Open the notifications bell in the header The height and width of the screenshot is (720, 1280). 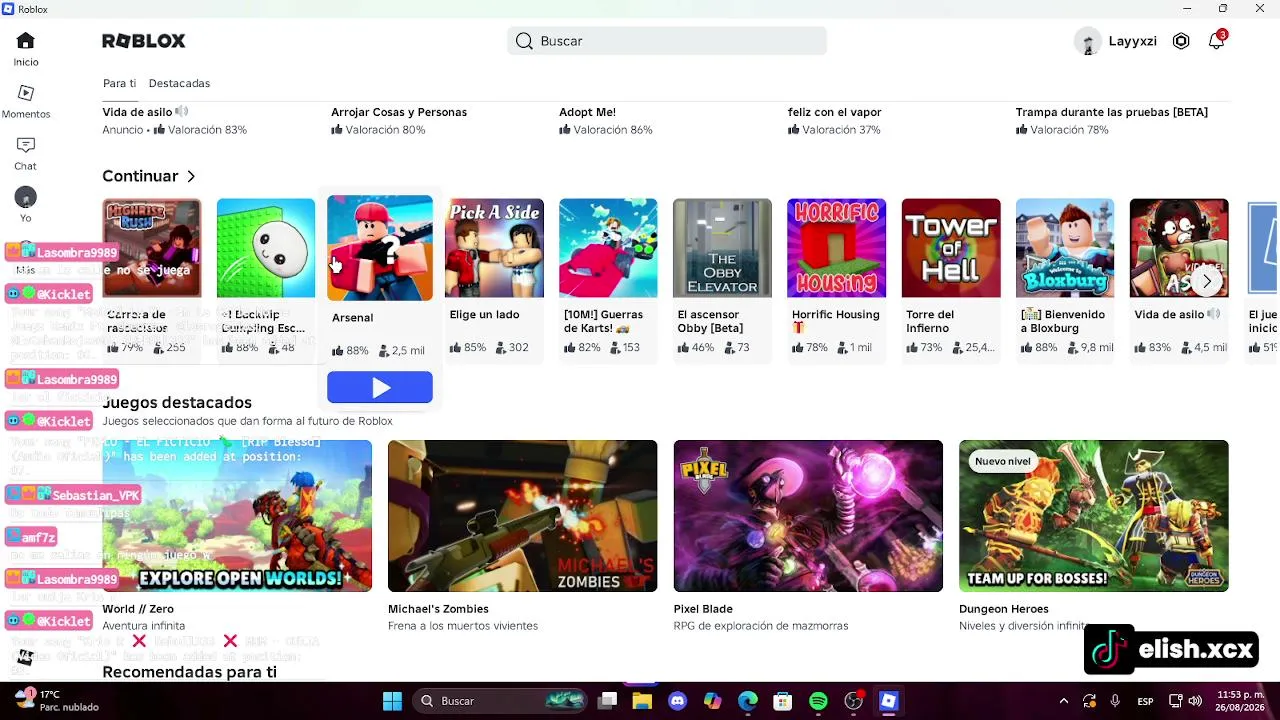coord(1216,41)
